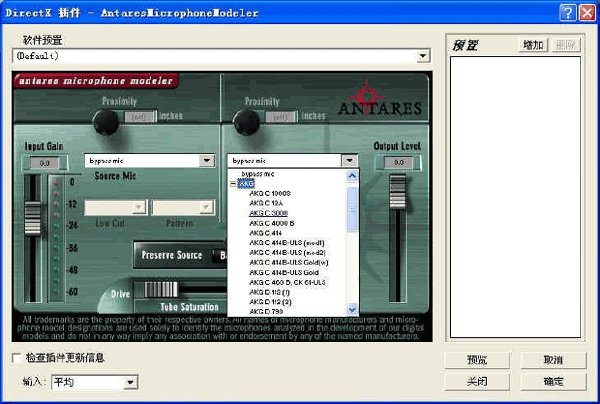This screenshot has height=404, width=600.
Task: Choose AKG C 414 from list
Action: click(266, 233)
